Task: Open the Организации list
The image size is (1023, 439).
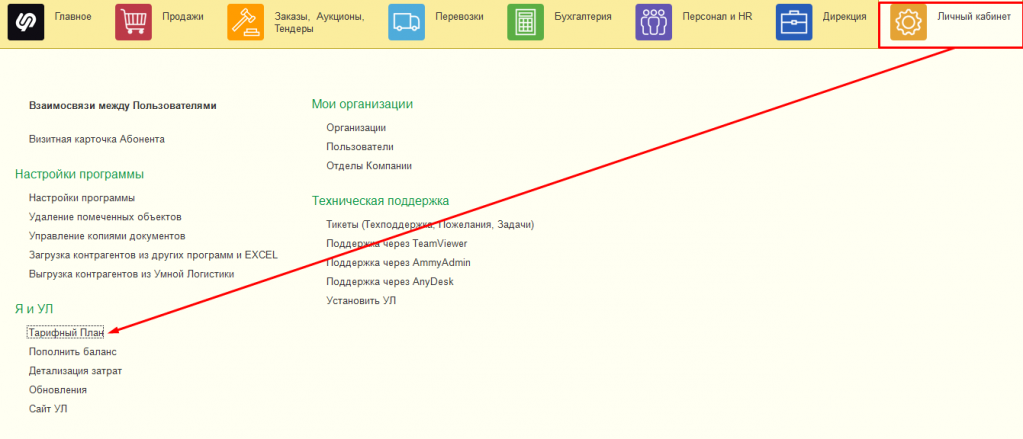Action: pyautogui.click(x=356, y=128)
